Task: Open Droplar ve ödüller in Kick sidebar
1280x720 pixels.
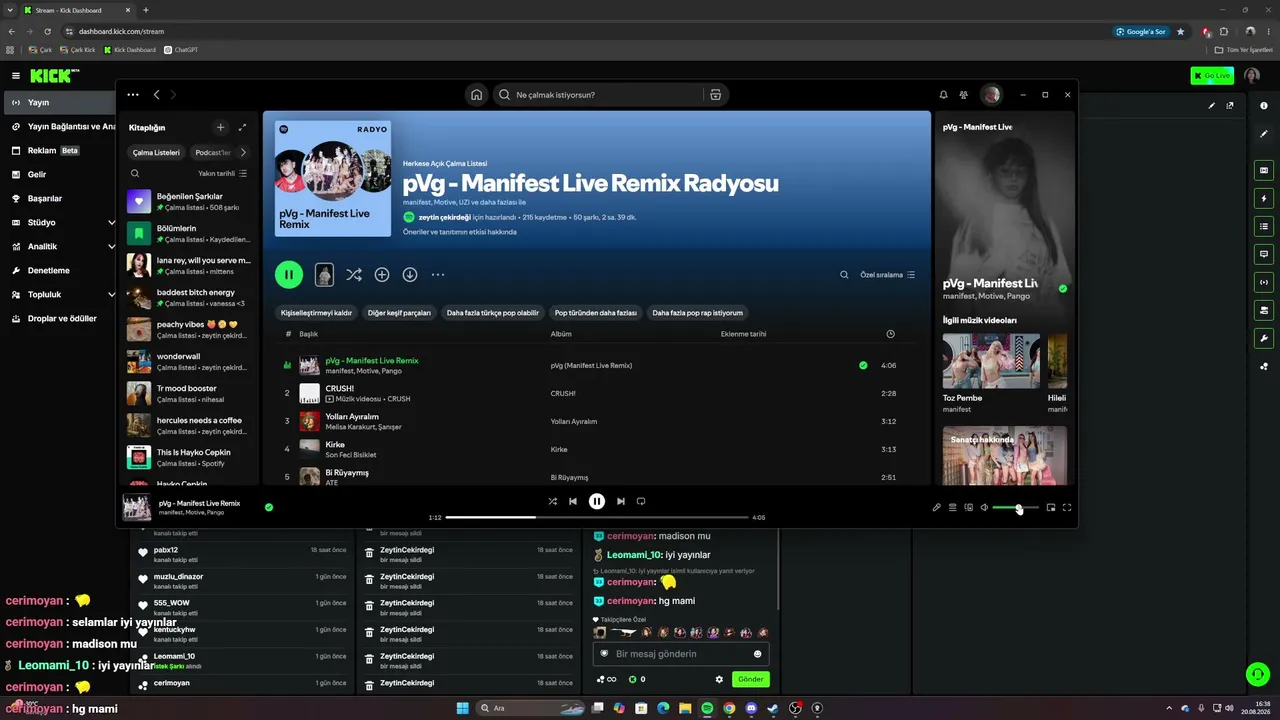Action: pos(64,319)
